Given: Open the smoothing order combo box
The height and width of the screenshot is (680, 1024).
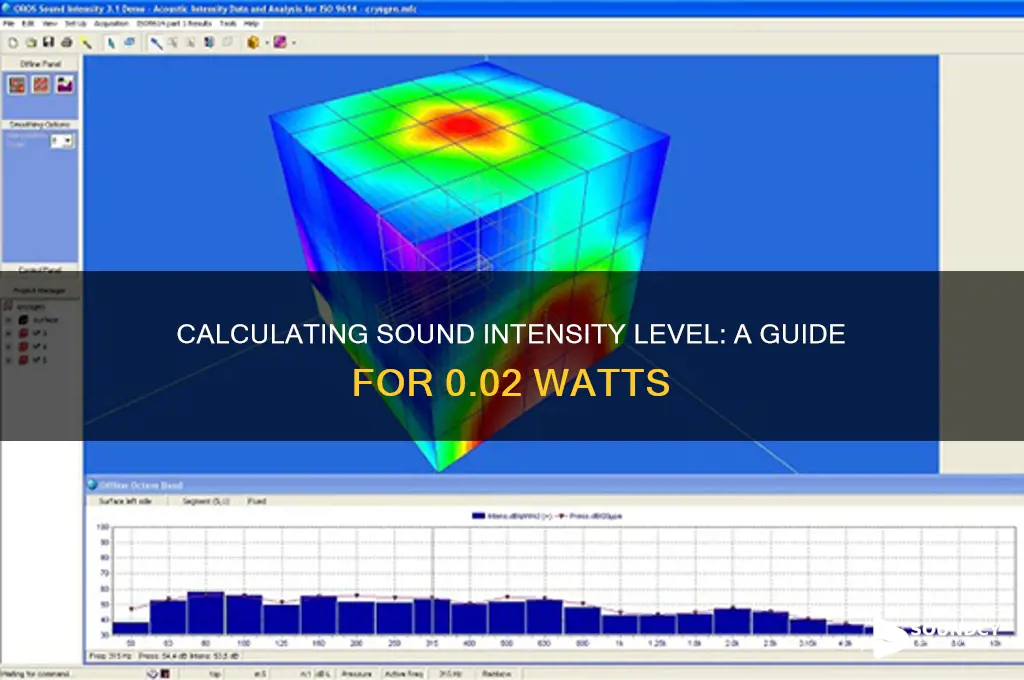Looking at the screenshot, I should coord(63,141).
